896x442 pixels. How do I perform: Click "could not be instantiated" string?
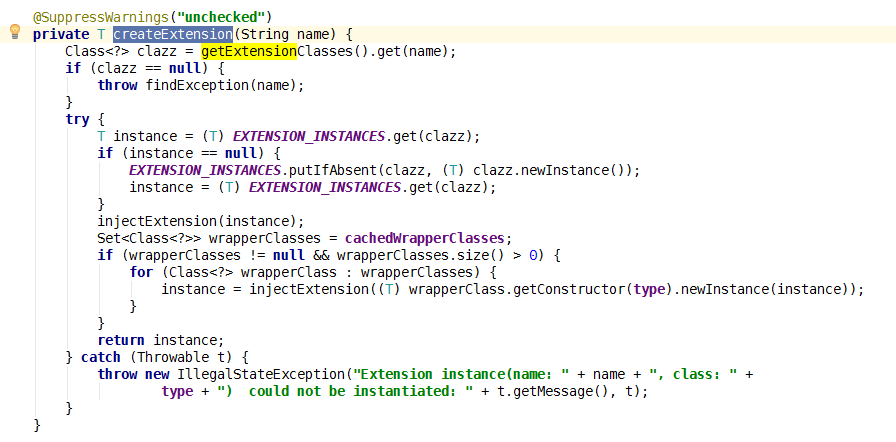(x=352, y=391)
